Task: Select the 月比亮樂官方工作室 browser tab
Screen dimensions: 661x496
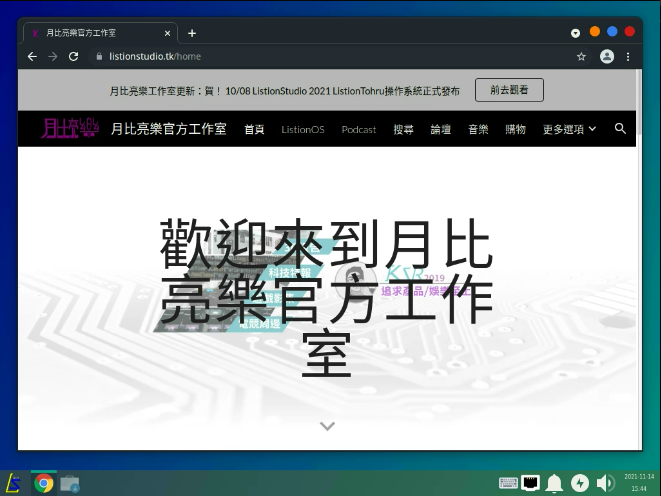Action: 100,33
